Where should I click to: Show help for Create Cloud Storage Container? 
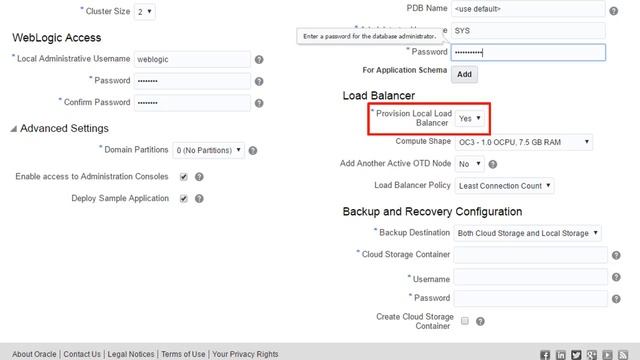coord(480,321)
